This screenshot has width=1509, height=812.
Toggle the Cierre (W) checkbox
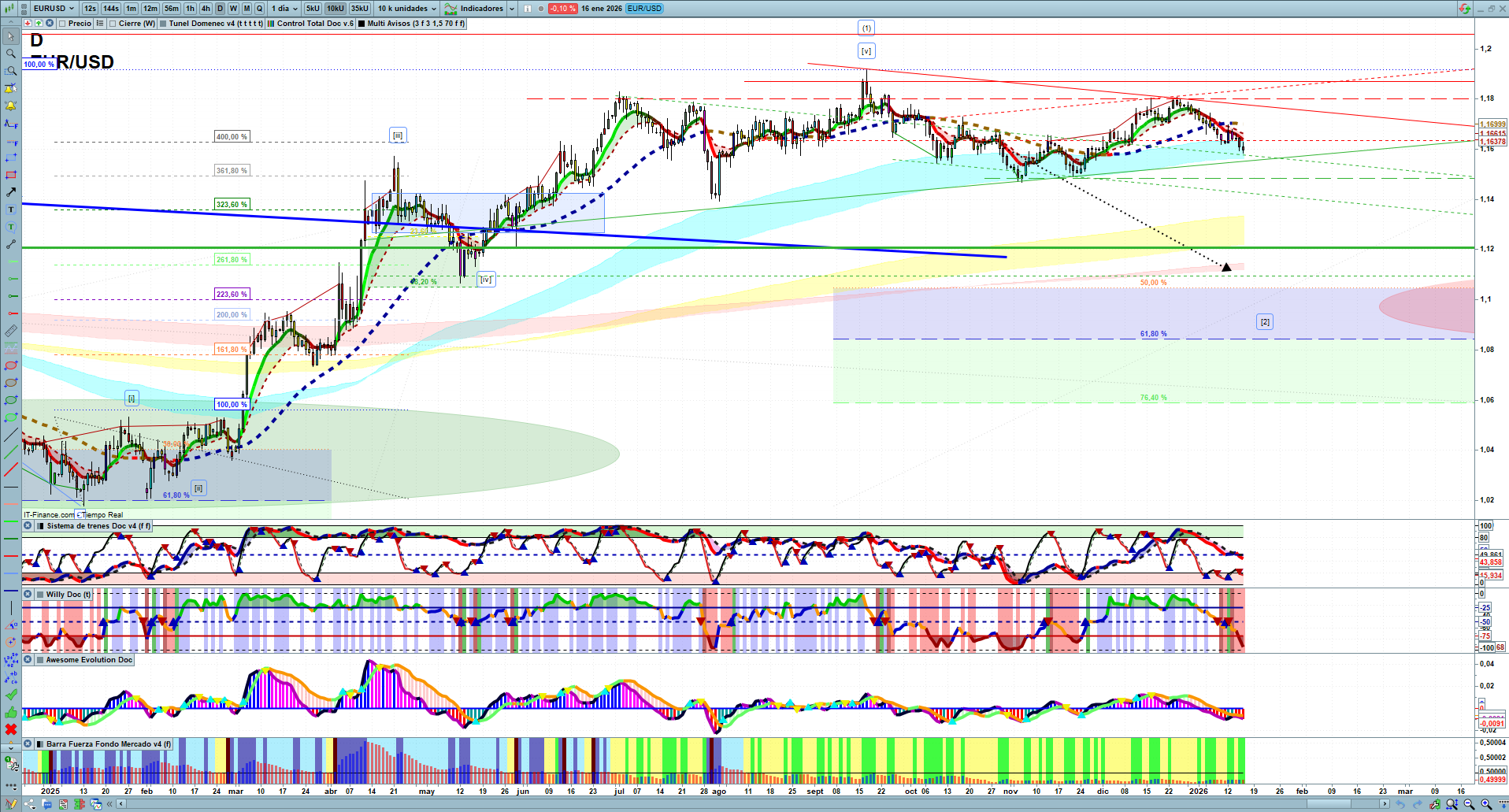pos(113,24)
